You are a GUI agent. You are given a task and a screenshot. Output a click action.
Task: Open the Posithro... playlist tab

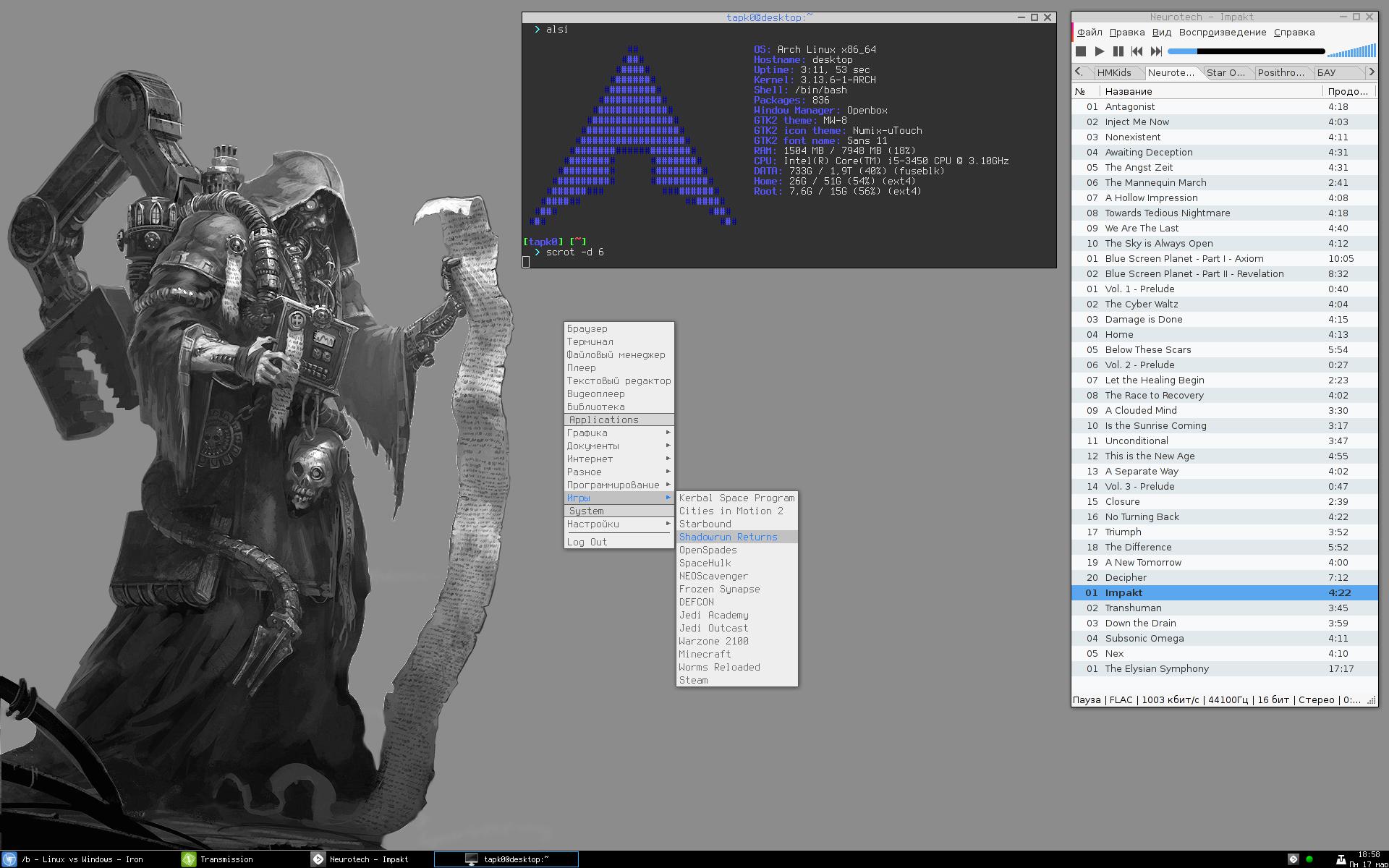(x=1280, y=72)
